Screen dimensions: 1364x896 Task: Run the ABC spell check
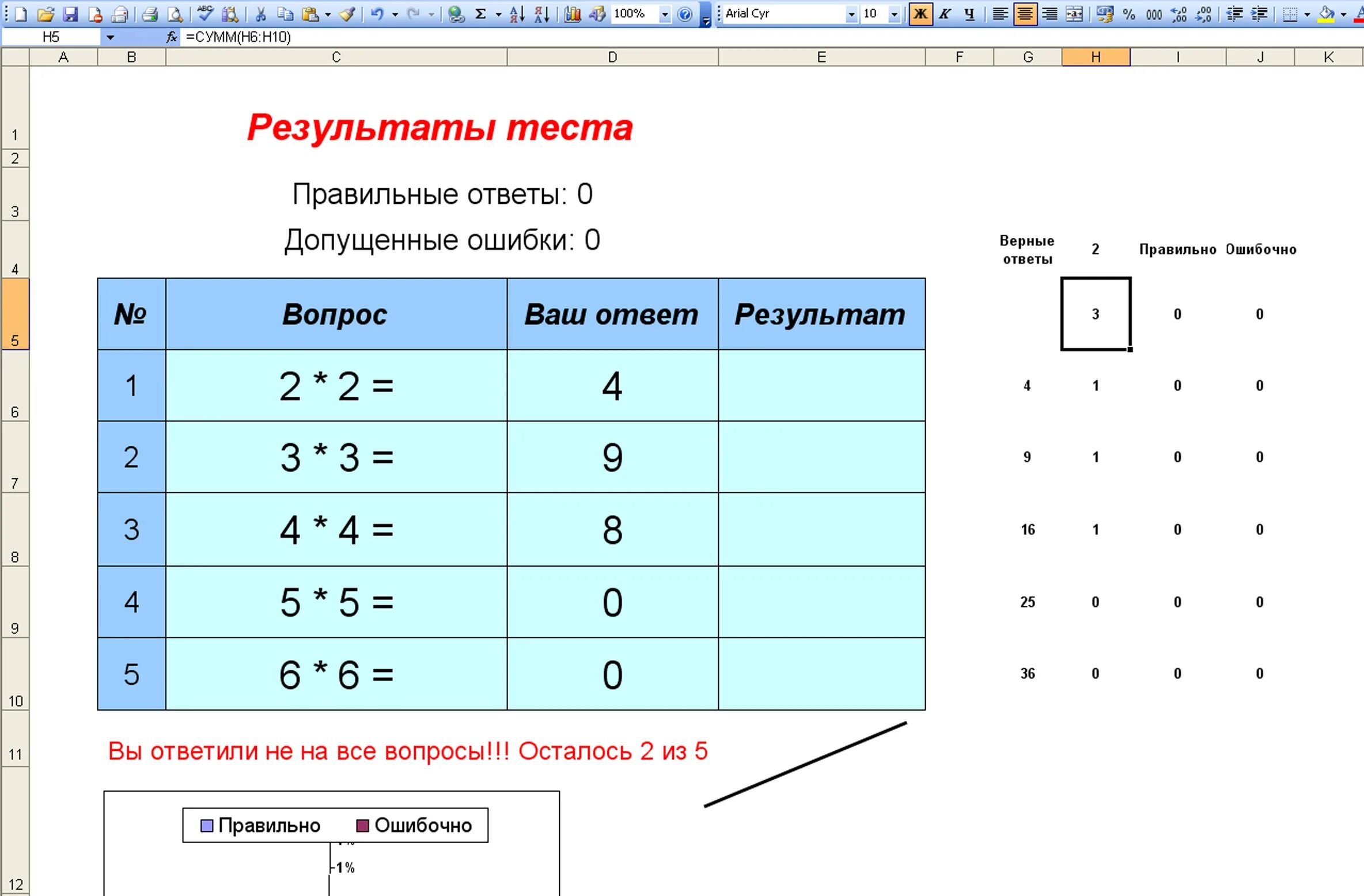tap(205, 14)
